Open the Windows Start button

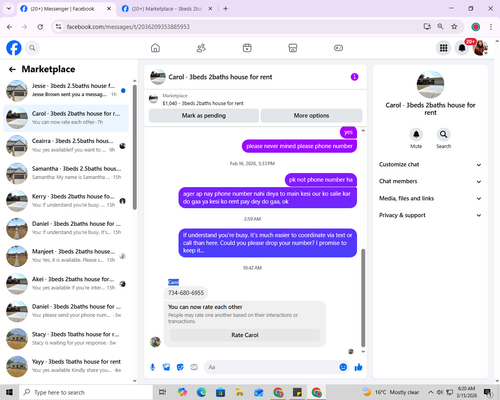(x=9, y=392)
